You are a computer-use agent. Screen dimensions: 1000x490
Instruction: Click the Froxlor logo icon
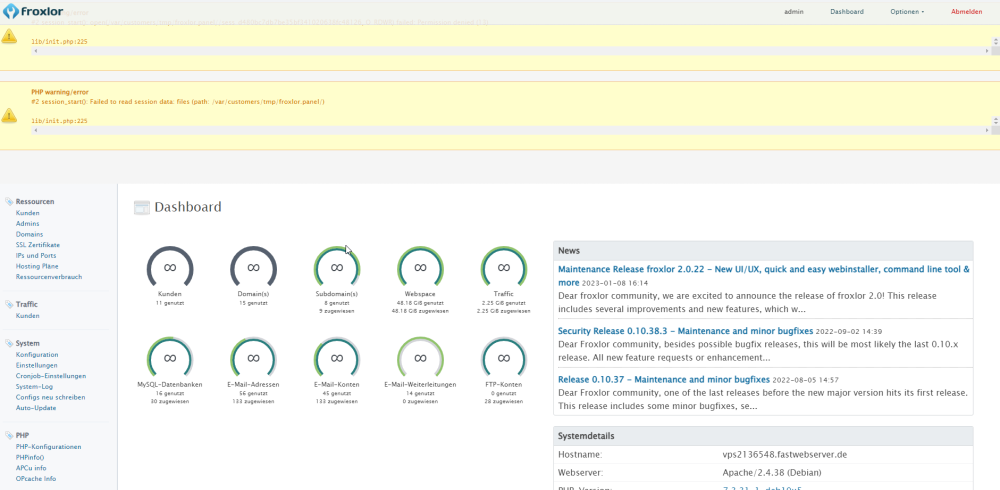11,11
